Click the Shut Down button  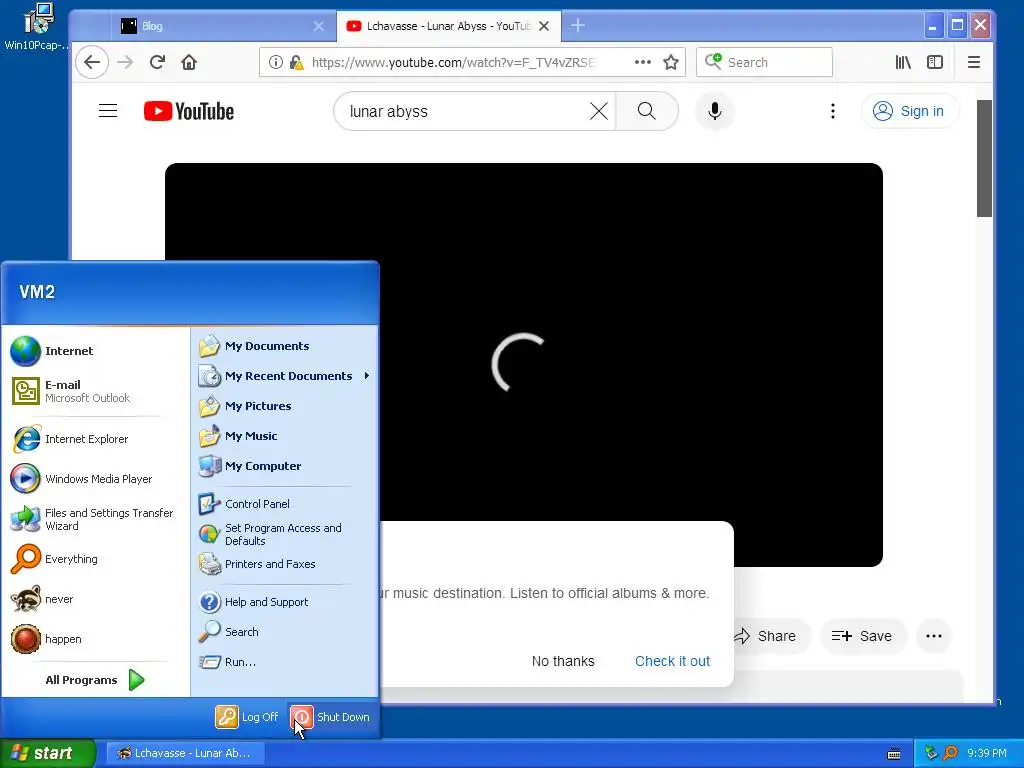(x=330, y=717)
